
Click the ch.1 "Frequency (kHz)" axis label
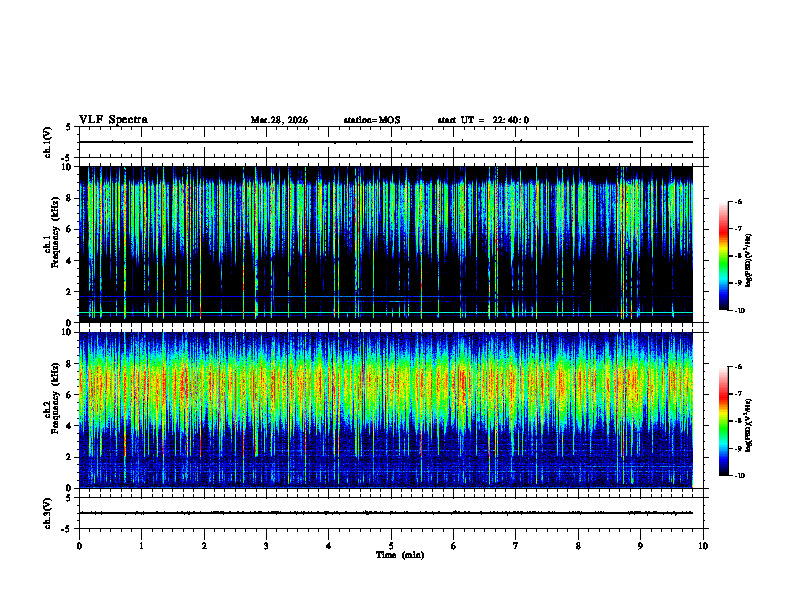pyautogui.click(x=55, y=232)
